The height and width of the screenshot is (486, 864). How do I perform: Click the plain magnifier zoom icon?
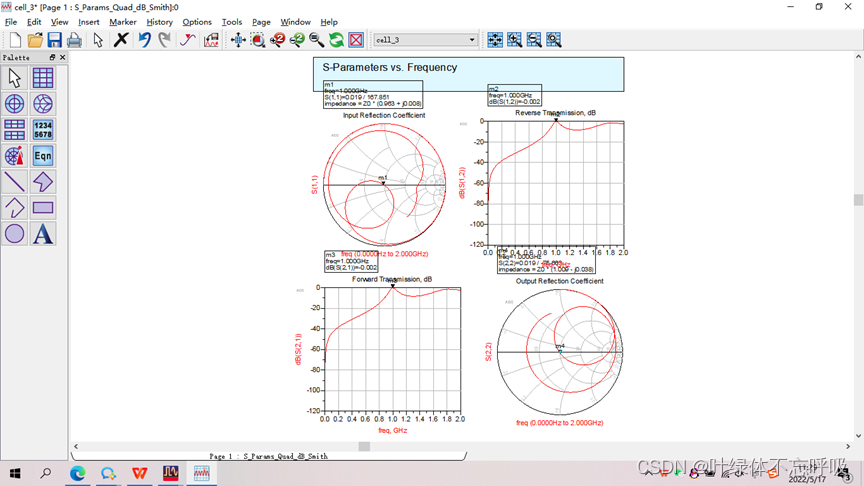[316, 40]
